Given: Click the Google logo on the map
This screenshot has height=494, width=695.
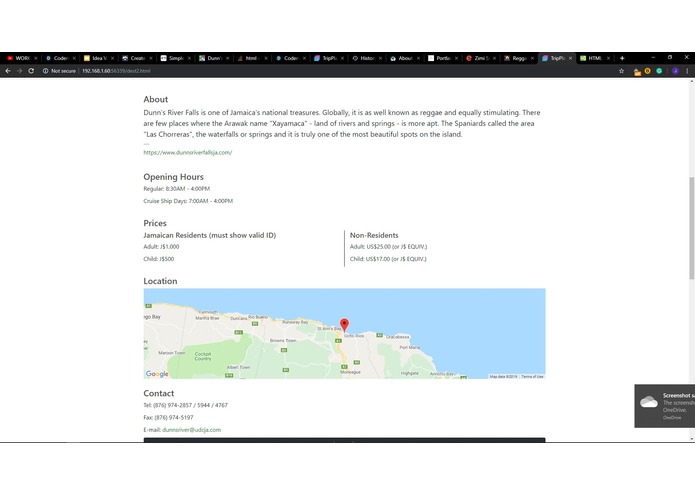Looking at the screenshot, I should click(157, 374).
